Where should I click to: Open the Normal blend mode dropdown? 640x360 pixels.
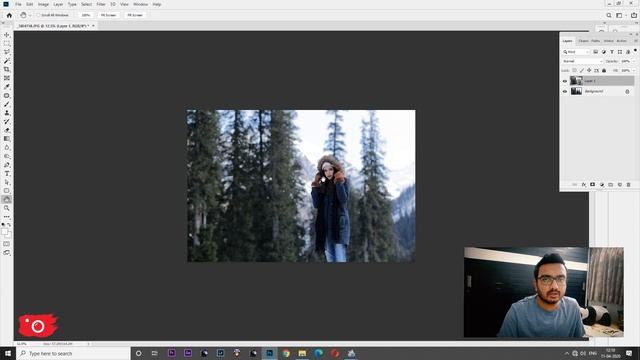582,61
